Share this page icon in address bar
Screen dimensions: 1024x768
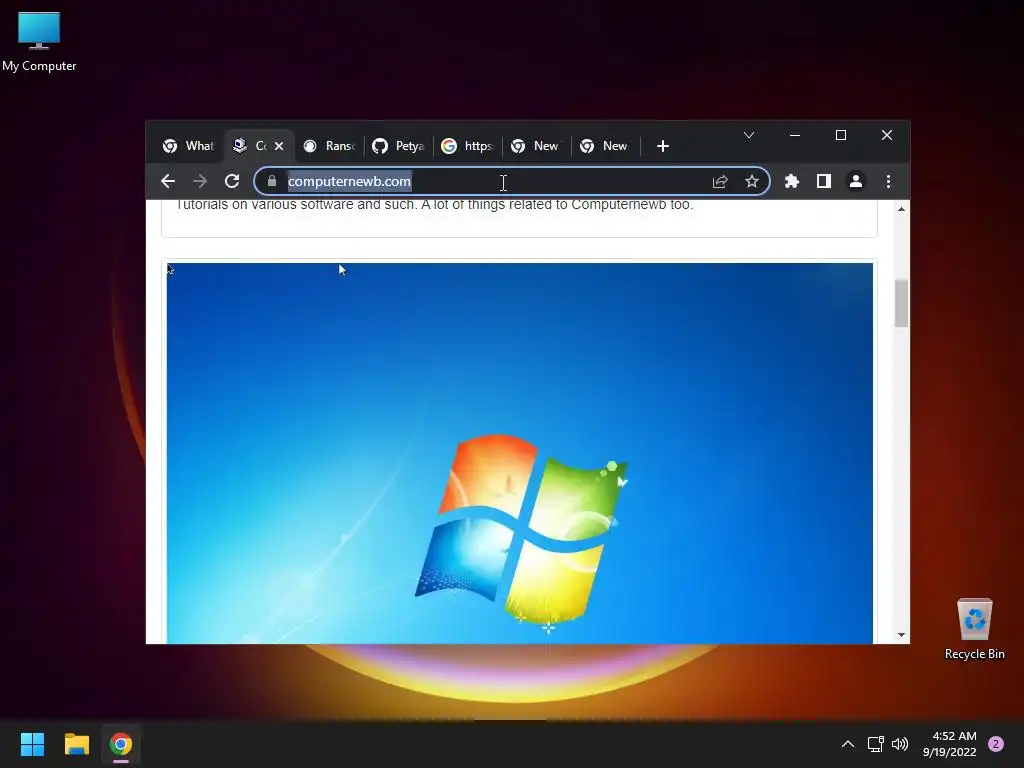[x=720, y=182]
